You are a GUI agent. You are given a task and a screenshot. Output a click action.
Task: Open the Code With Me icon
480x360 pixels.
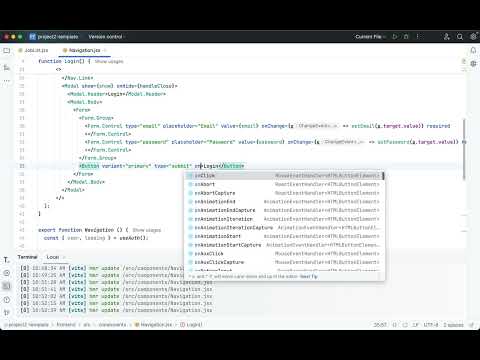tap(447, 37)
